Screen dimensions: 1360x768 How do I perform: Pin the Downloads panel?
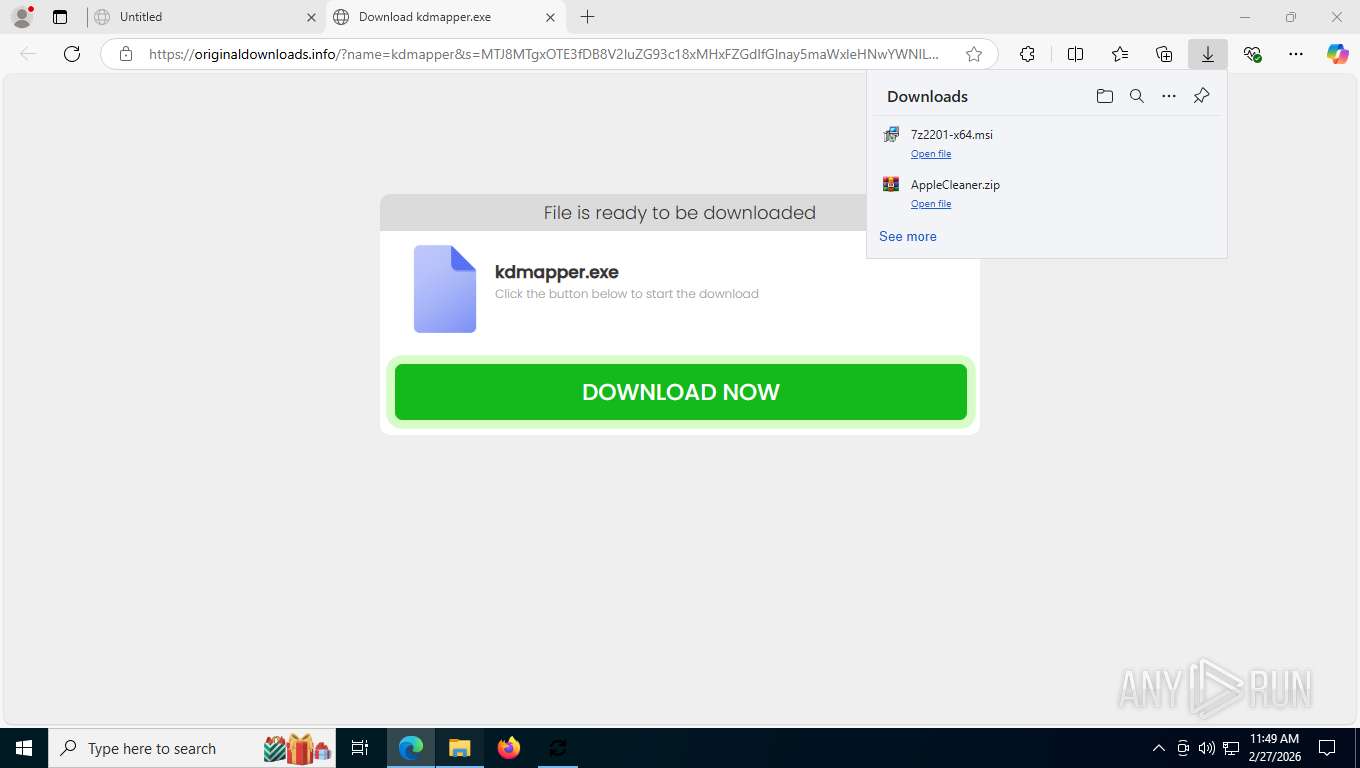tap(1202, 96)
